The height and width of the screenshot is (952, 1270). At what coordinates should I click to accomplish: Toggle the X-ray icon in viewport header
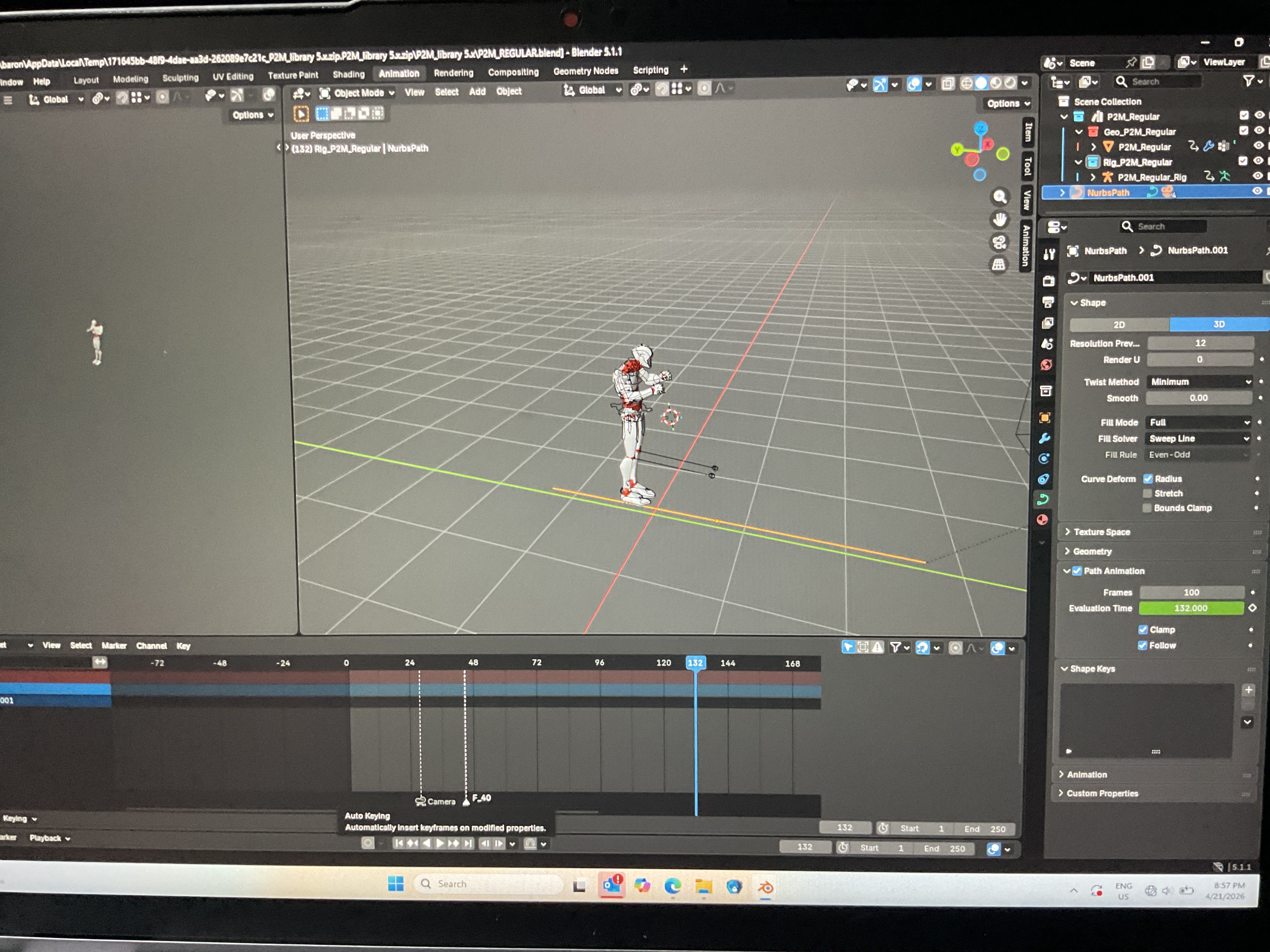(948, 84)
